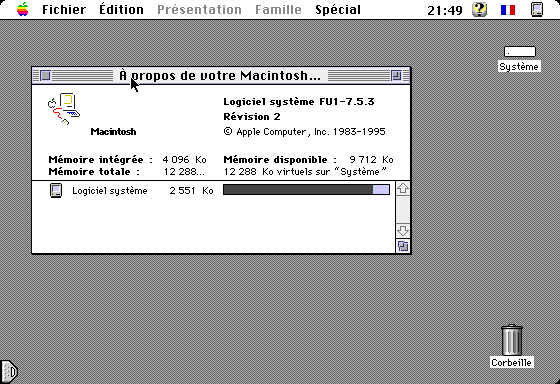Click the "Macintosh" caption under the illustration
Image resolution: width=560 pixels, height=384 pixels.
113,132
